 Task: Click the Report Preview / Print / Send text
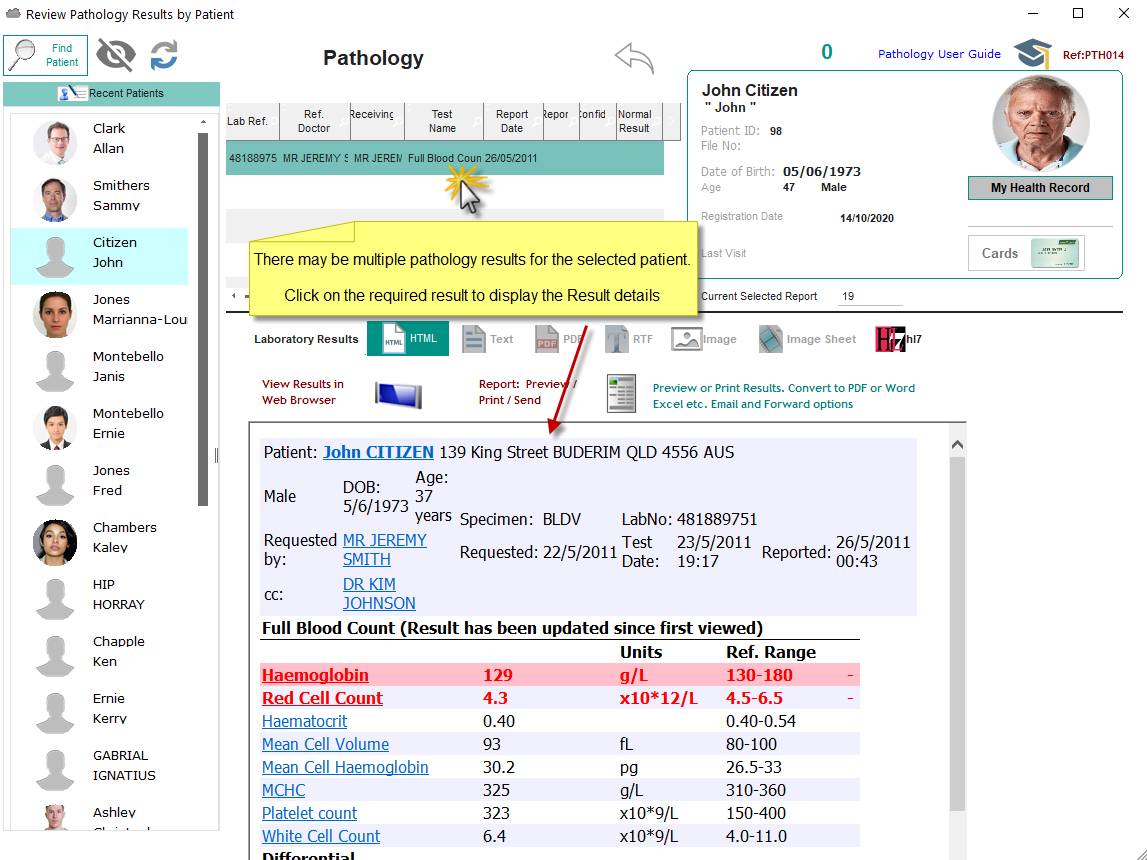[x=527, y=392]
